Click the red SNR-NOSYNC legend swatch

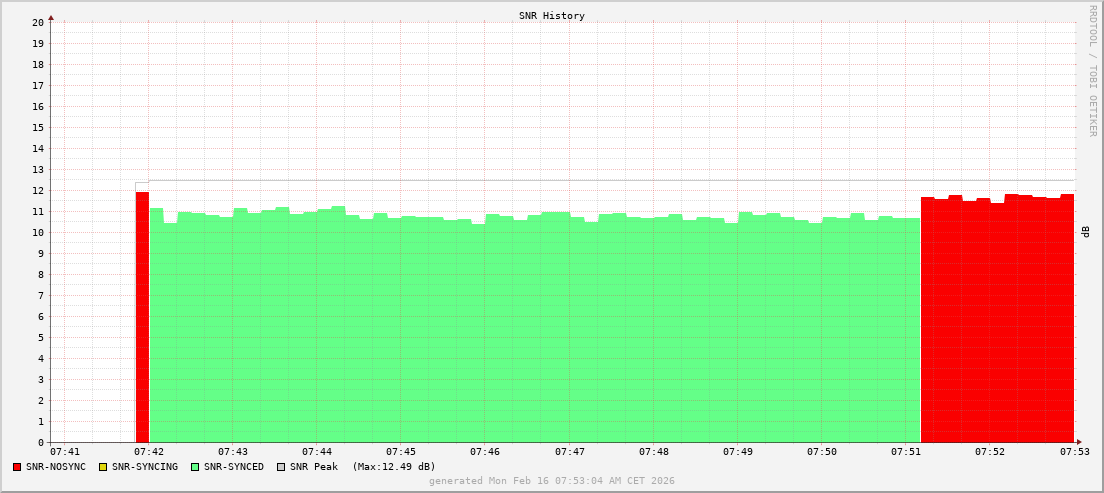click(17, 467)
